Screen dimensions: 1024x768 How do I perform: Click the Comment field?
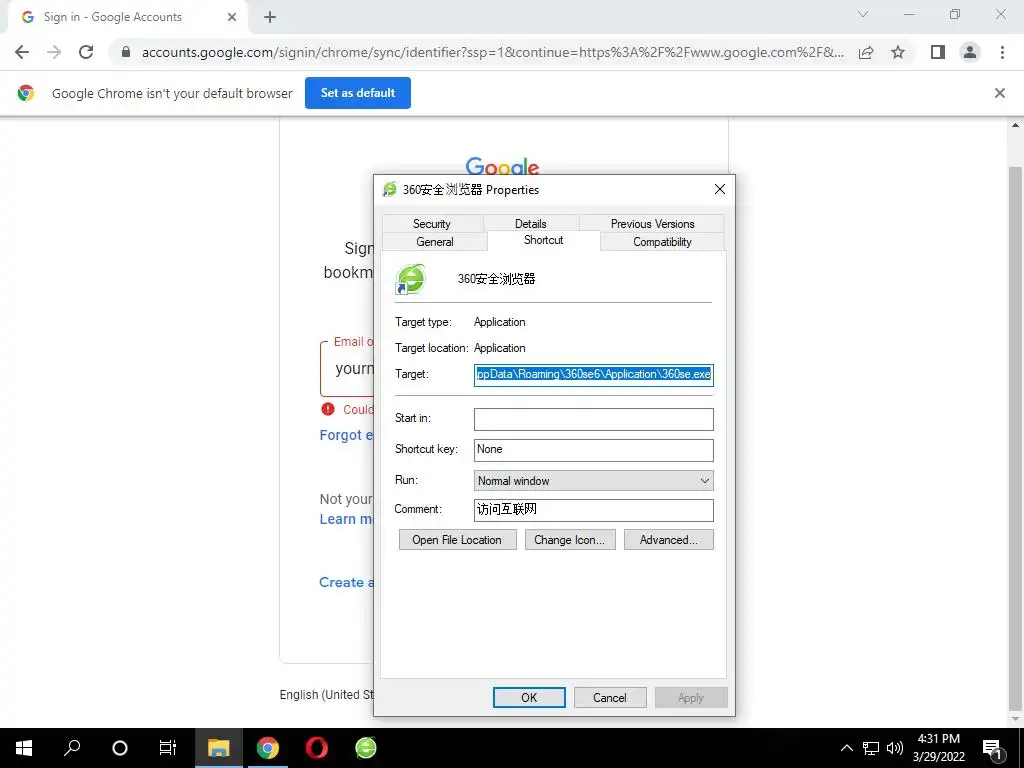(x=594, y=510)
